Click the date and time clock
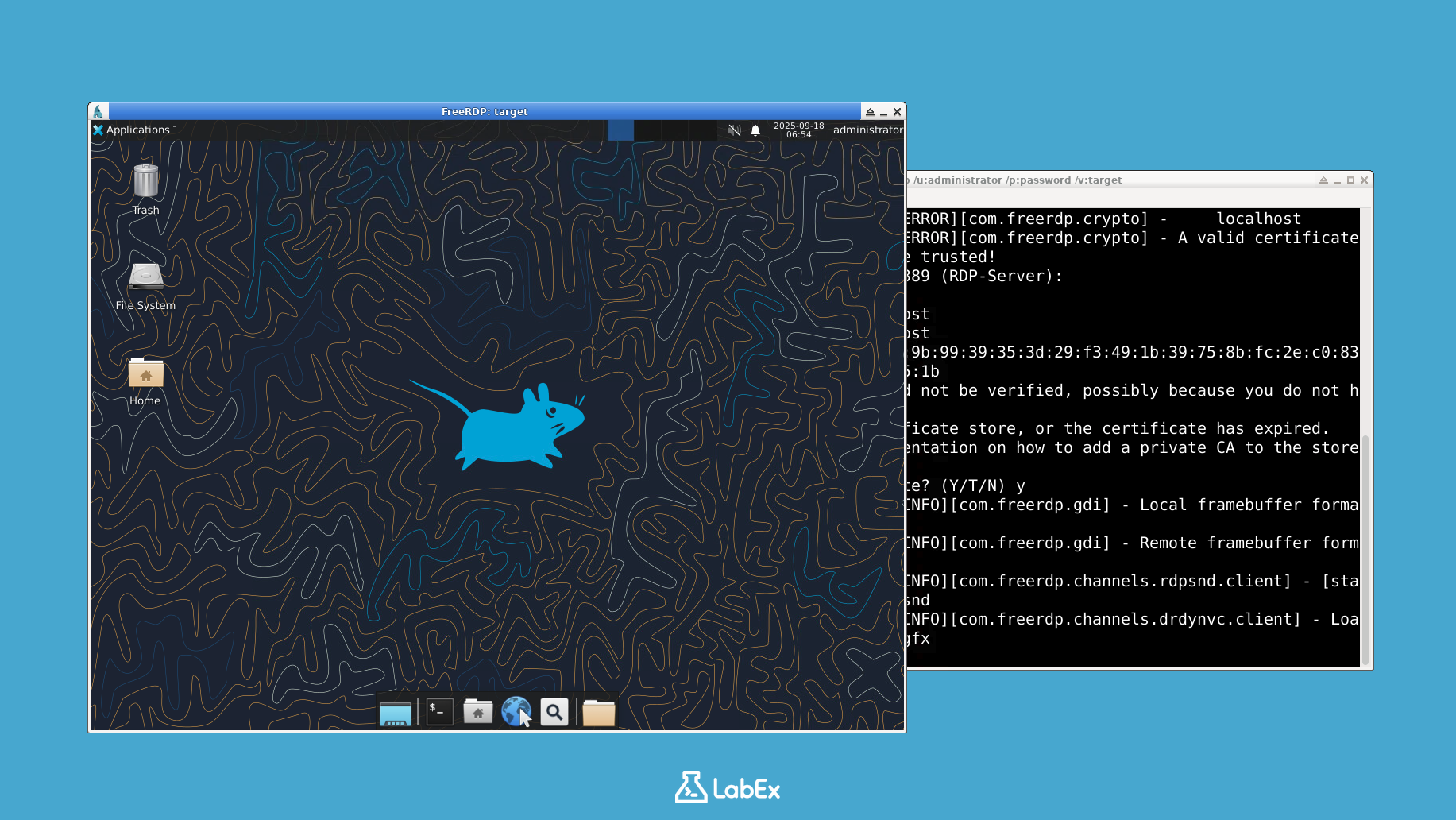 click(x=798, y=130)
